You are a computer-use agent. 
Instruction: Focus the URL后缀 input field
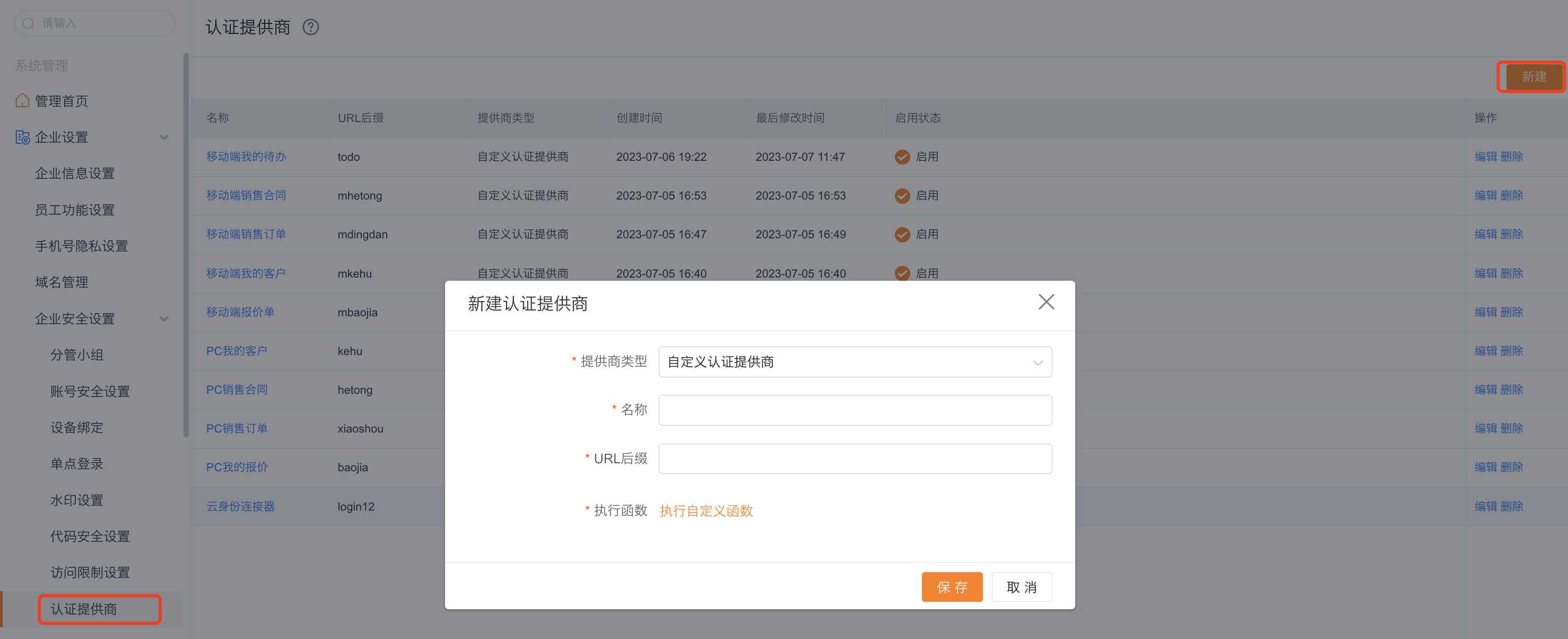[855, 459]
